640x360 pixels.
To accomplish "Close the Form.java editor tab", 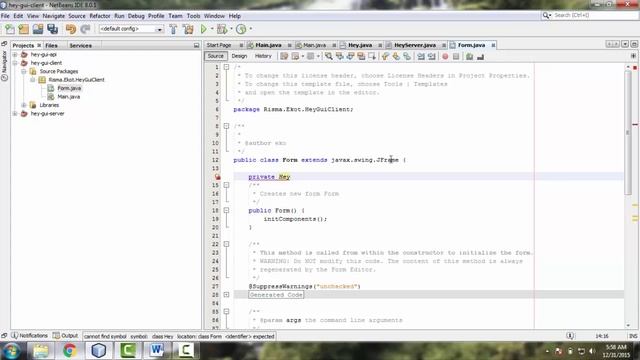I will [493, 45].
